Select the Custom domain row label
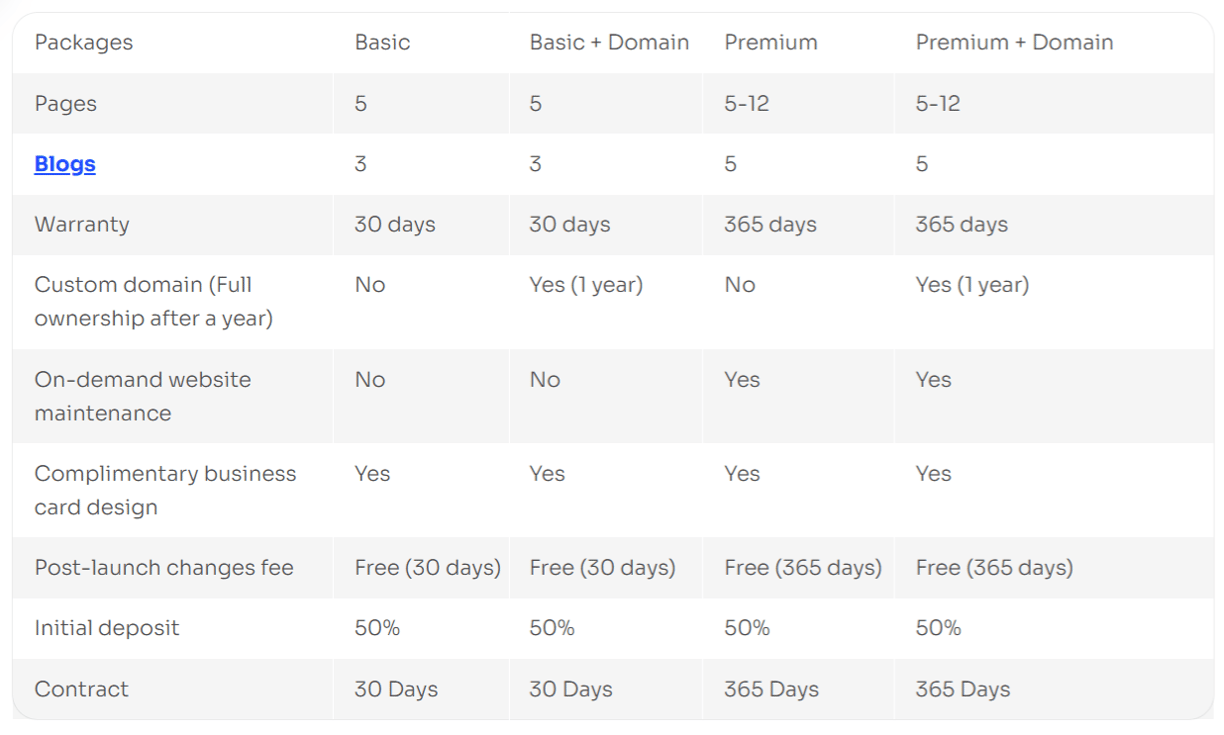This screenshot has height=735, width=1224. pos(154,301)
